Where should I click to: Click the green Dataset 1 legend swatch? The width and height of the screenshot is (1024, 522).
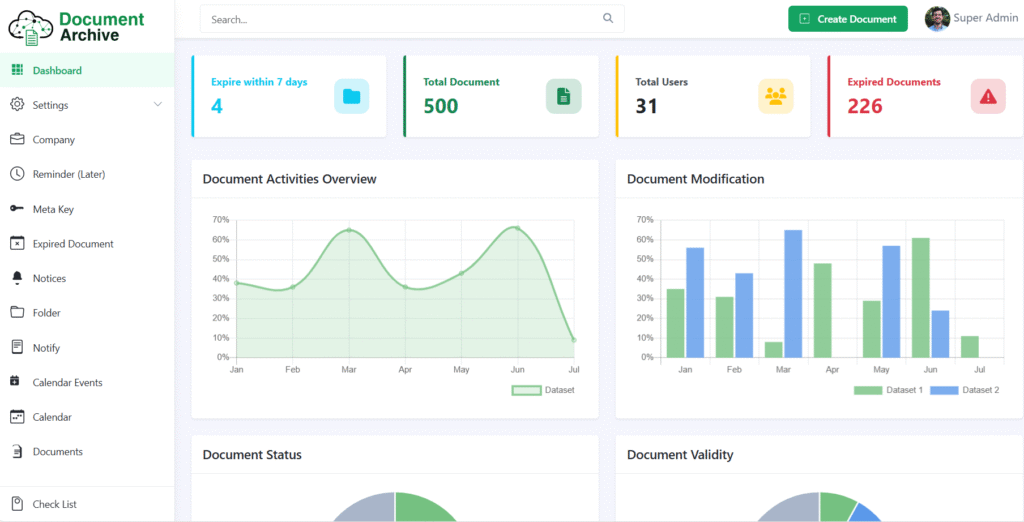(867, 390)
